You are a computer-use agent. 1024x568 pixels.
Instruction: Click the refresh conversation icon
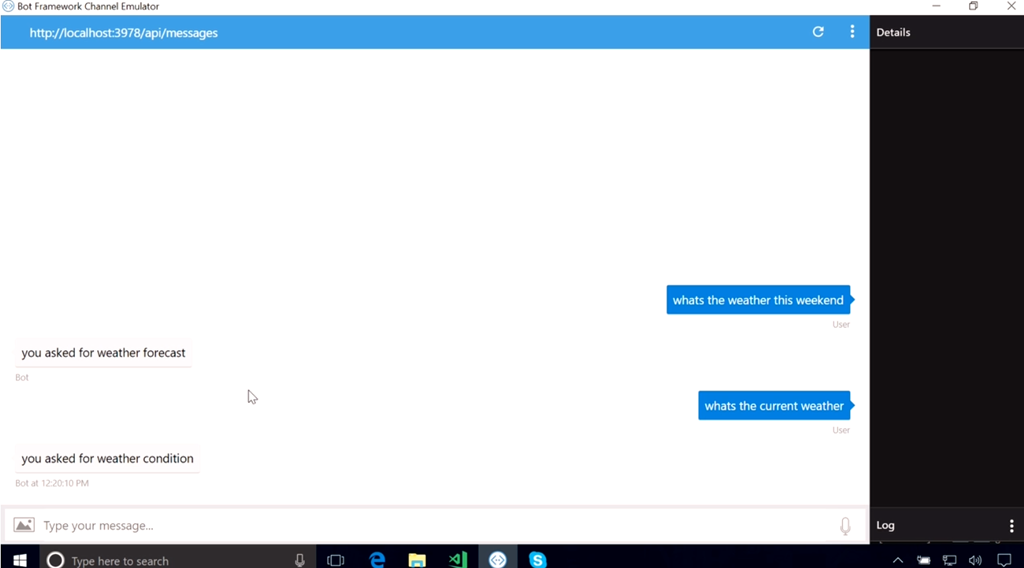pos(818,32)
